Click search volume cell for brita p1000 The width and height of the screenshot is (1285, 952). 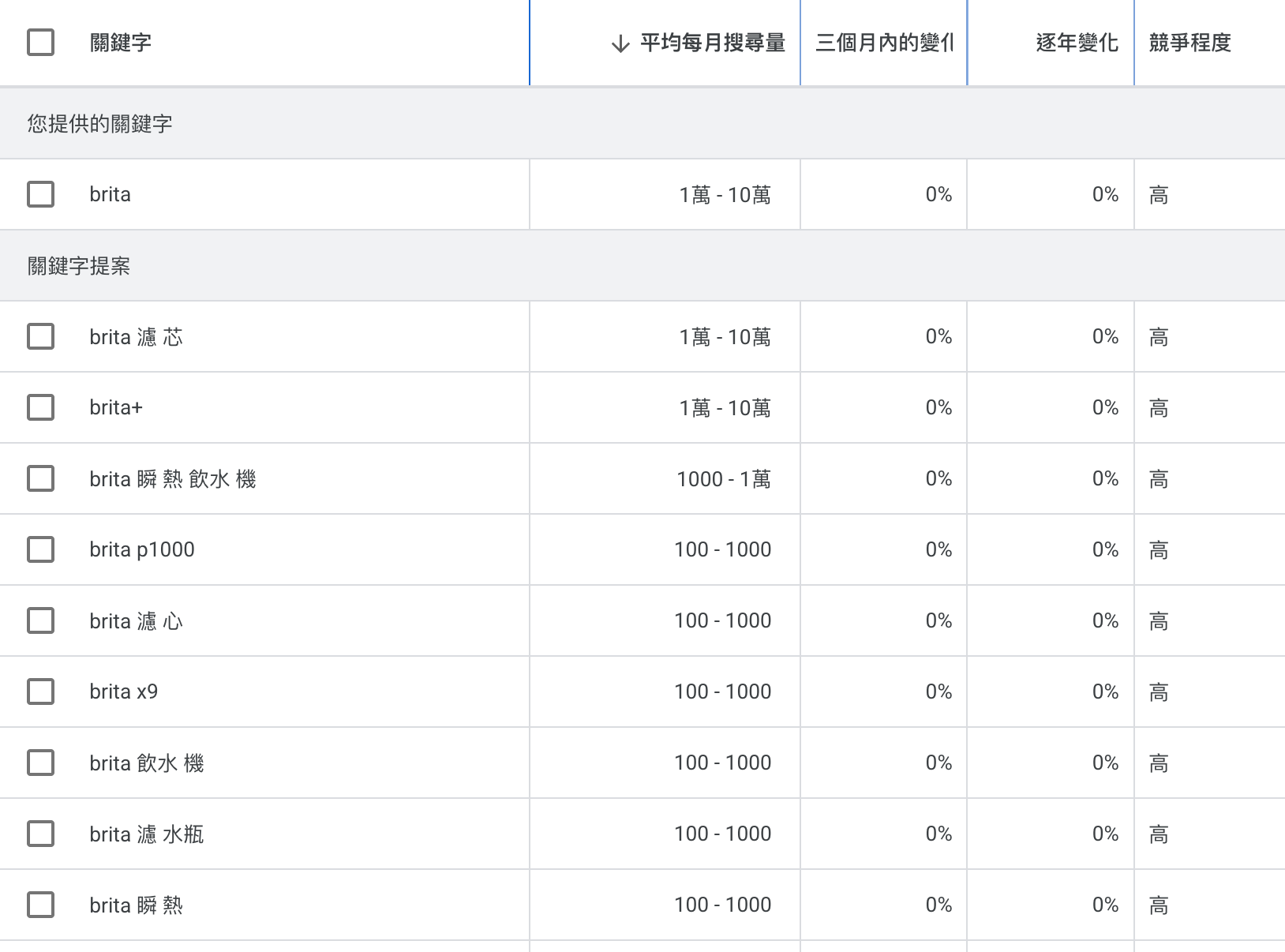722,549
